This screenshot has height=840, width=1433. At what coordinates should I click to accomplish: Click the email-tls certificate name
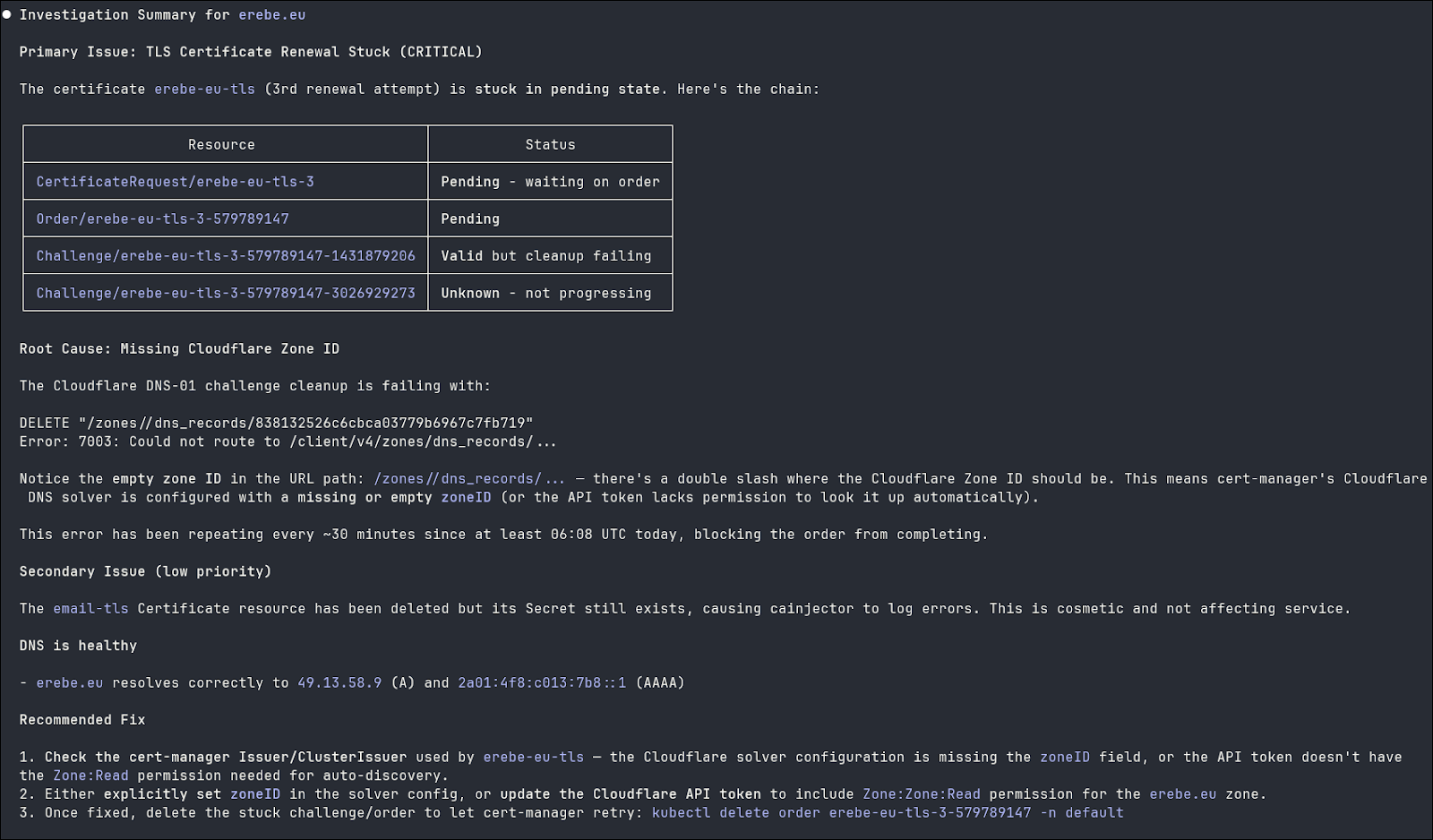click(x=90, y=609)
